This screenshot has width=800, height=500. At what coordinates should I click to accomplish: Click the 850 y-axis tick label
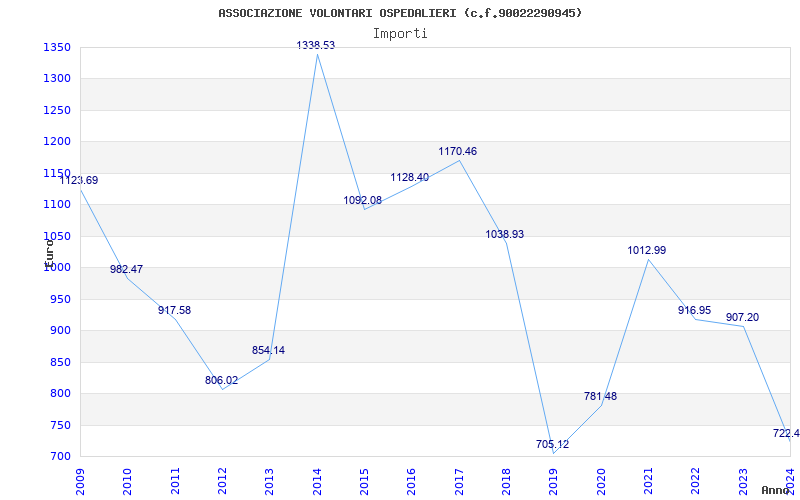59,362
